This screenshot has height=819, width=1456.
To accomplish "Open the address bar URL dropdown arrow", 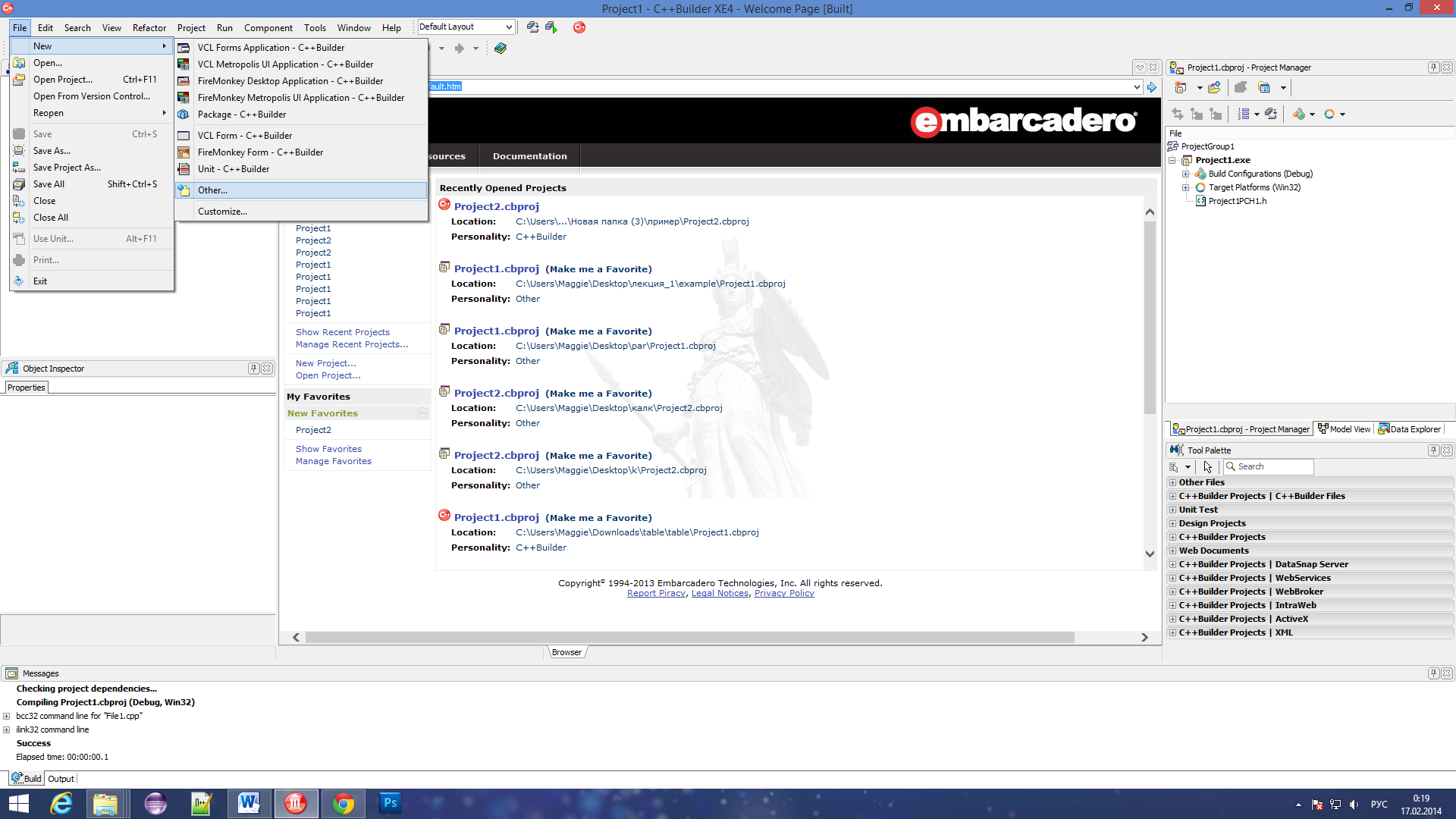I will point(1137,87).
